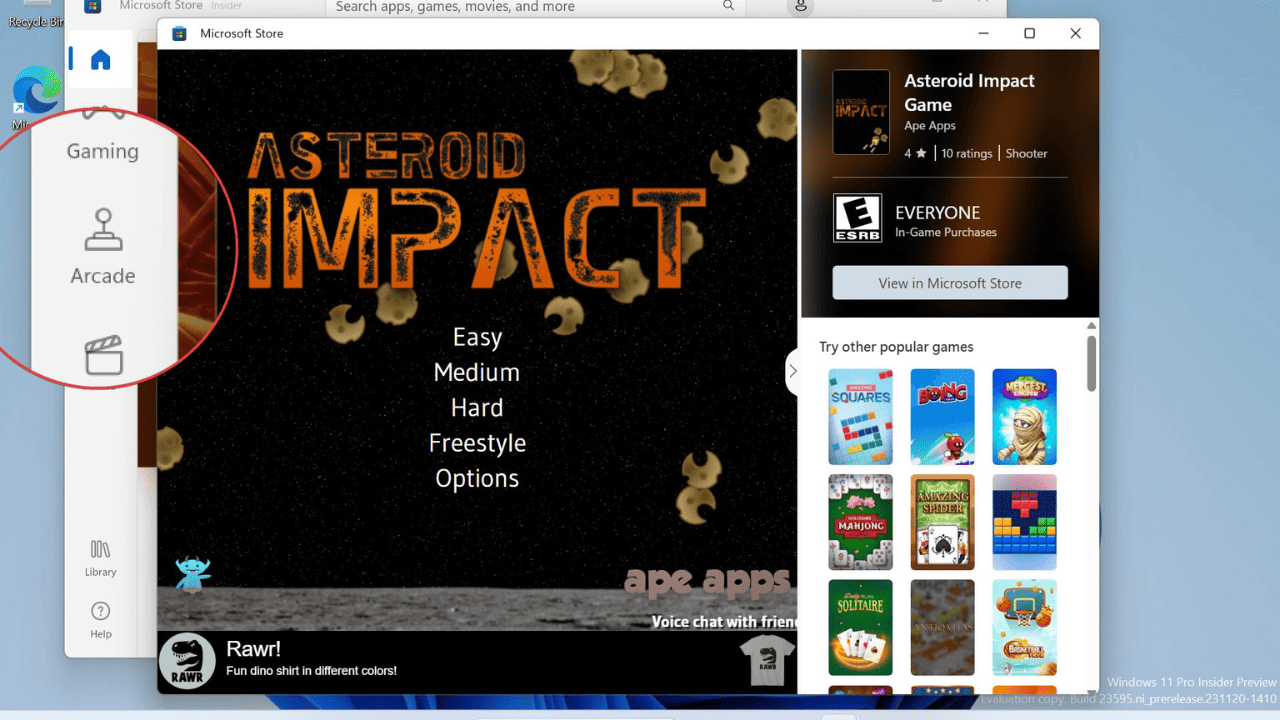Click the scrollbar up arrow in games list

(1091, 326)
